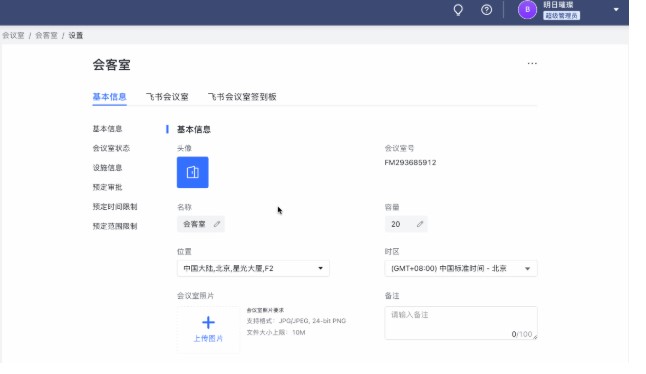Click 会客室 breadcrumb link
The height and width of the screenshot is (374, 646).
click(x=46, y=35)
